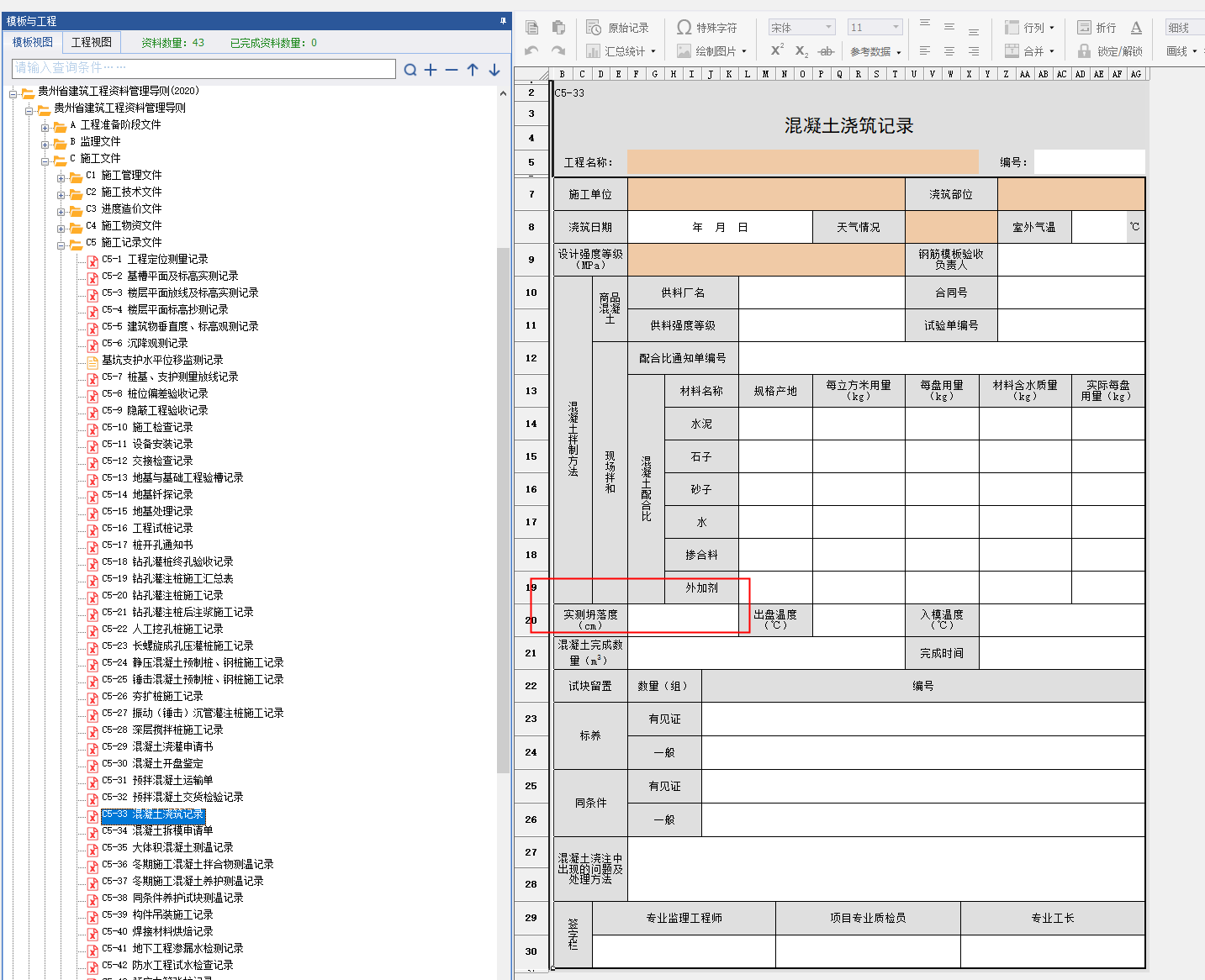Open 特殊字符 special characters

[x=707, y=28]
